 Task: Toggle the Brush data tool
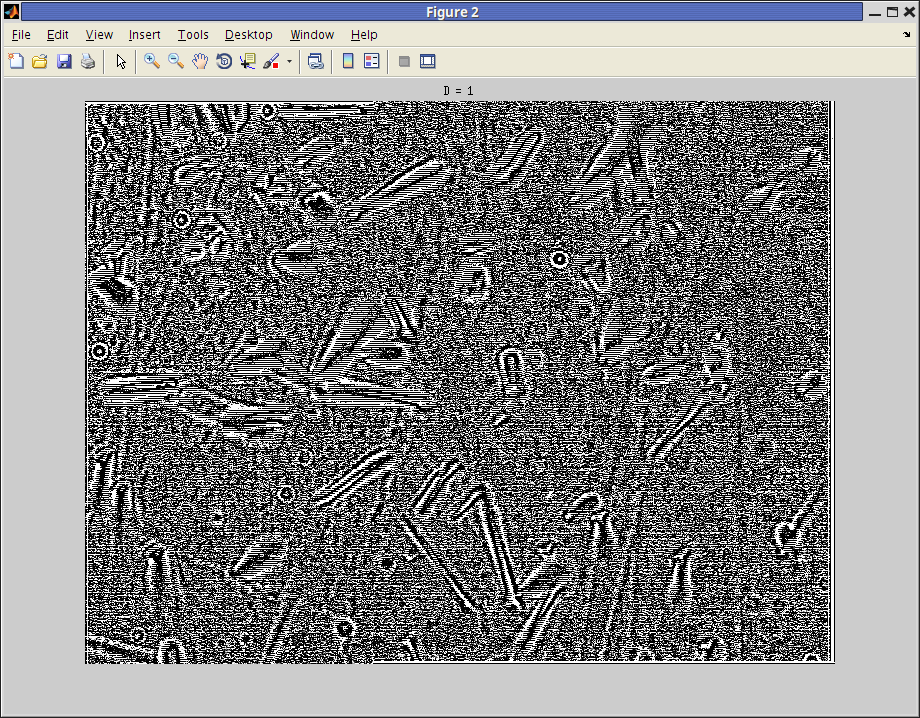click(x=271, y=61)
